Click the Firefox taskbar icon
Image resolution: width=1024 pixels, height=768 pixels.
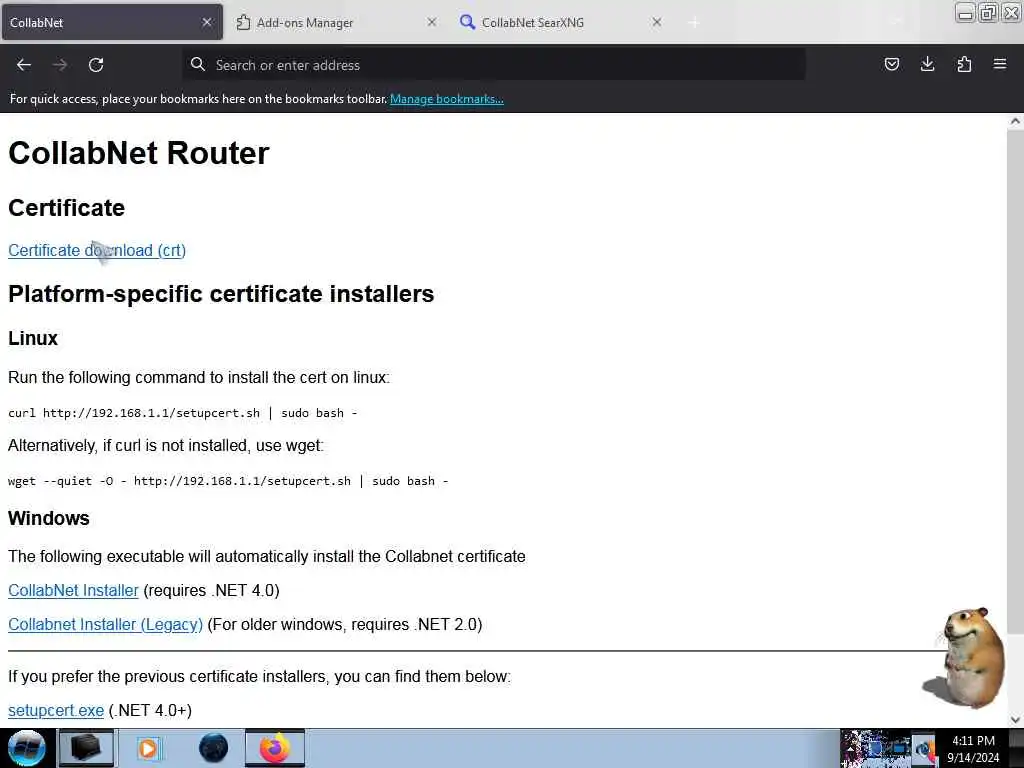(x=275, y=748)
